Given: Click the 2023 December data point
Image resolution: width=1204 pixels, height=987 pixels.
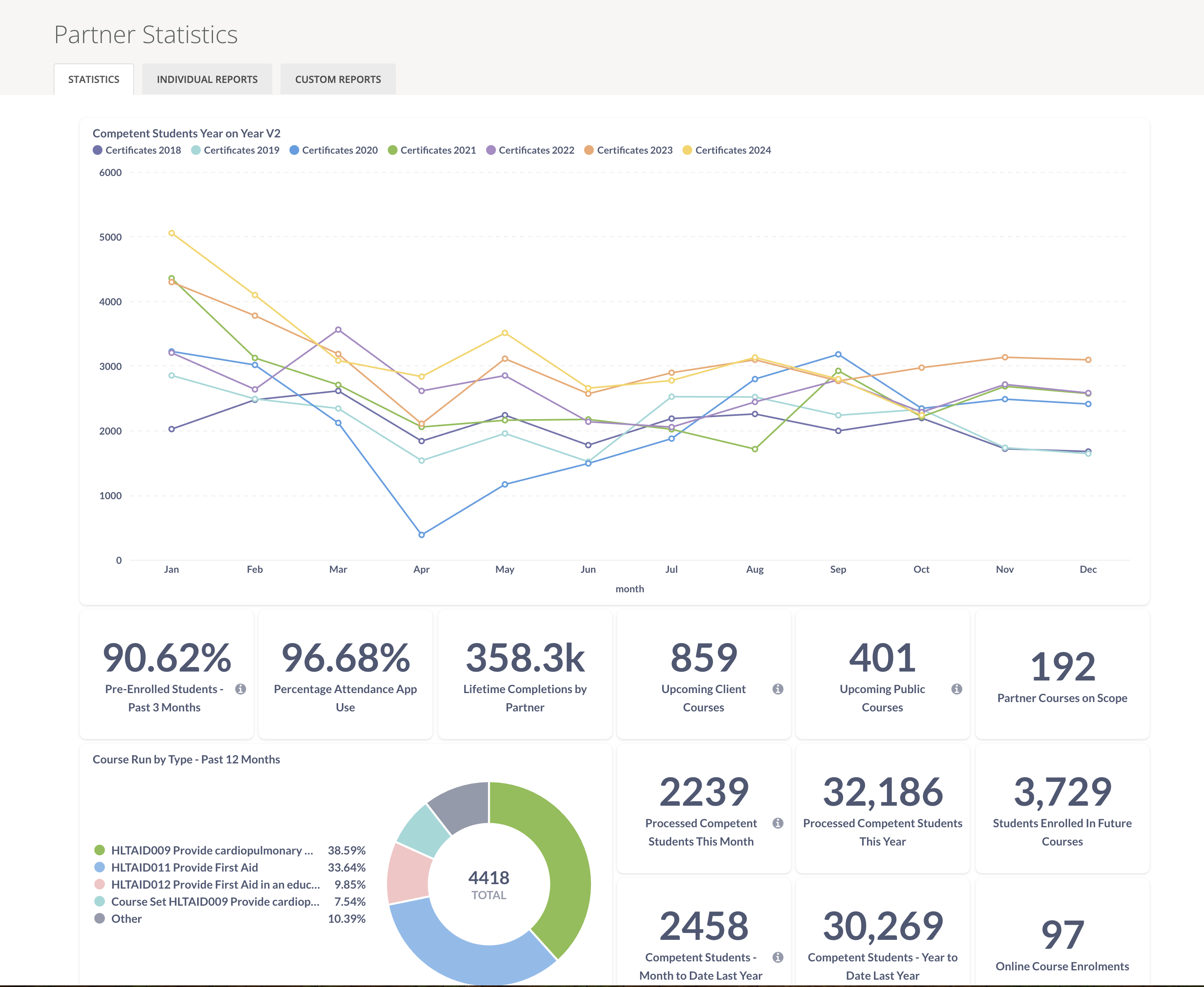Looking at the screenshot, I should tap(1088, 360).
